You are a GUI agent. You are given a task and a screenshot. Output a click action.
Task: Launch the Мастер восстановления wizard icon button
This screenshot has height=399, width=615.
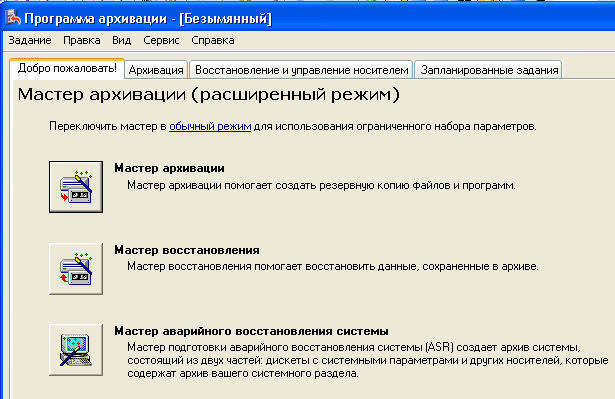(x=76, y=269)
